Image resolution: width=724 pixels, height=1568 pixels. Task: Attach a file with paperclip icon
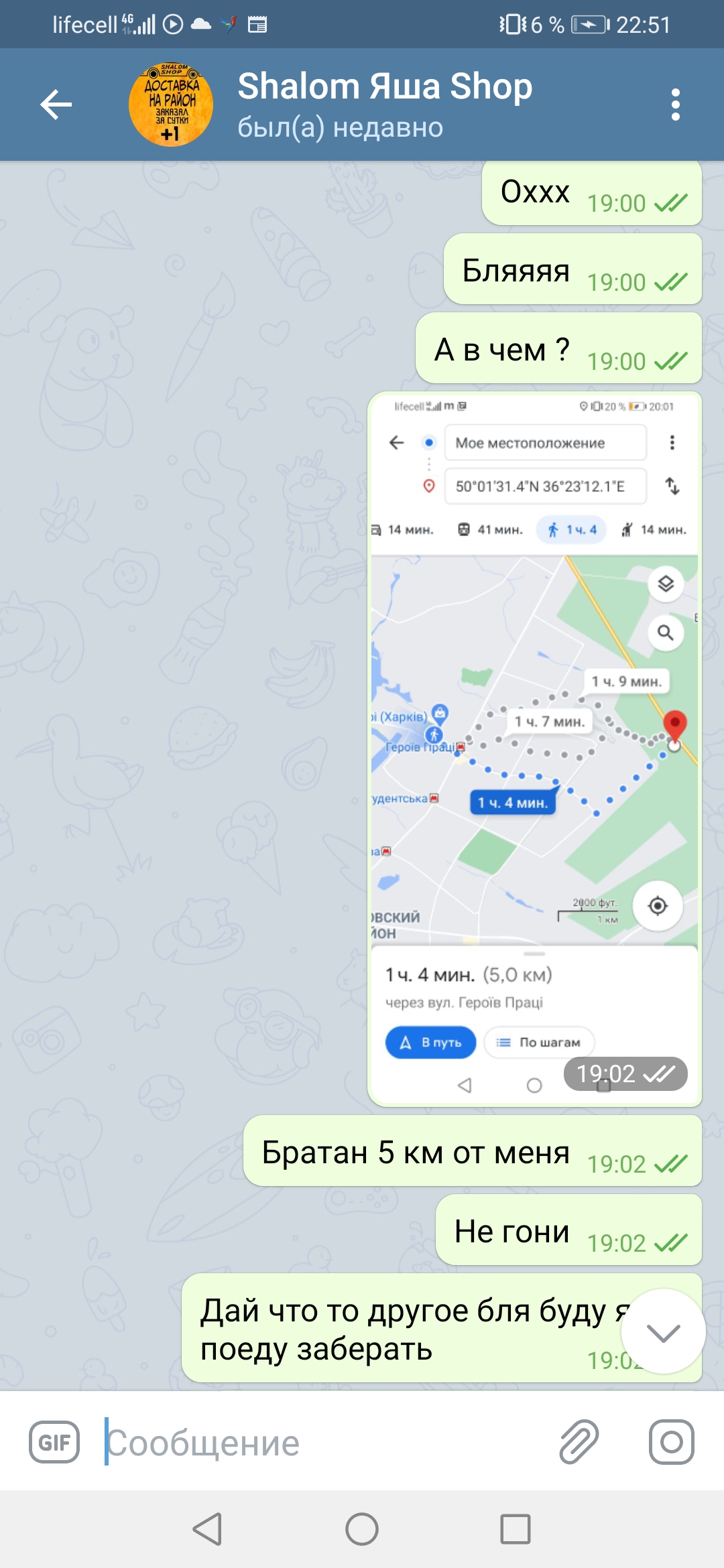point(579,1442)
